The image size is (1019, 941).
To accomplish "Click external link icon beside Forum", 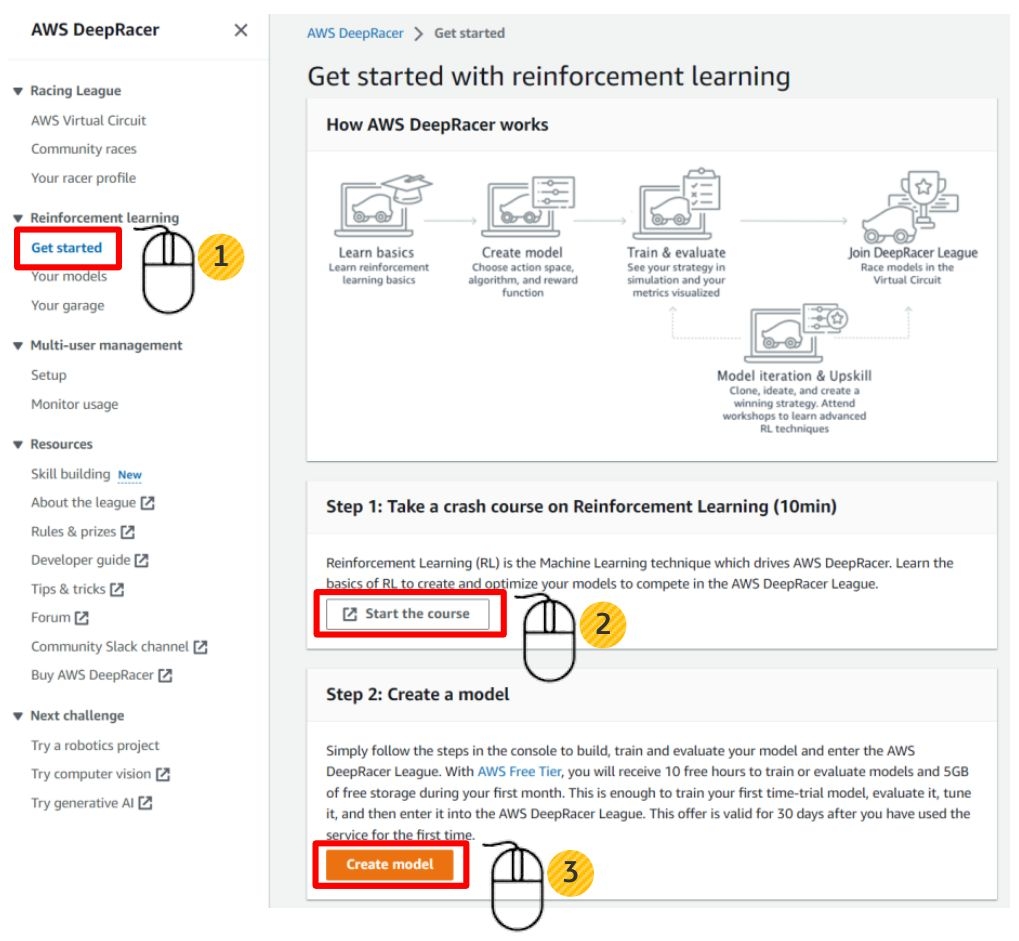I will [x=82, y=618].
